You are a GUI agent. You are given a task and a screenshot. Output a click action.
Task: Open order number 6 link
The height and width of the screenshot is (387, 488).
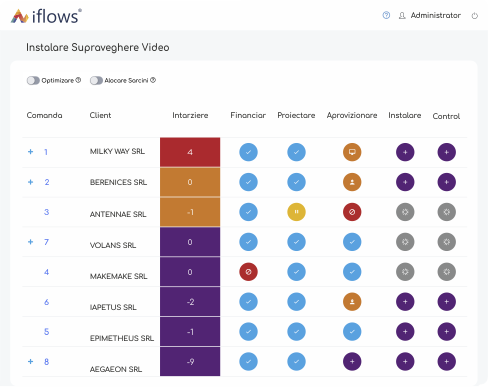47,302
